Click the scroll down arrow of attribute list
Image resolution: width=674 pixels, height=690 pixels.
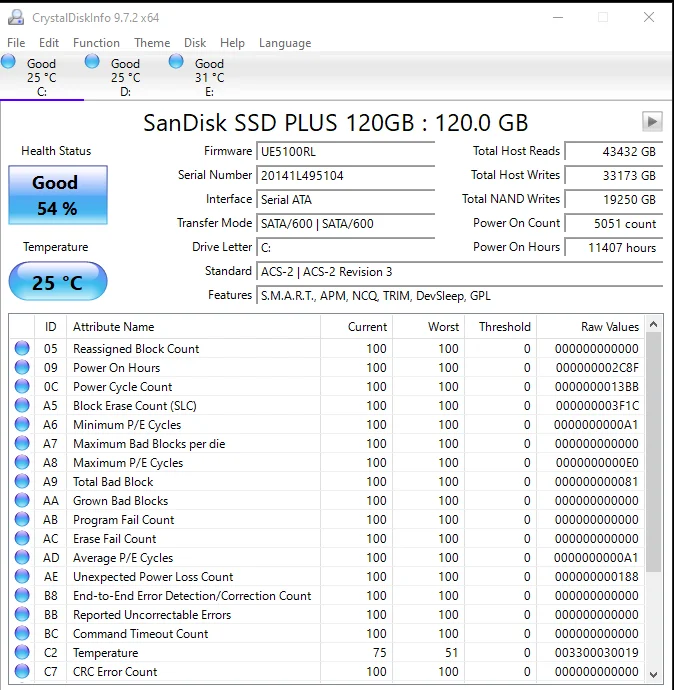654,674
